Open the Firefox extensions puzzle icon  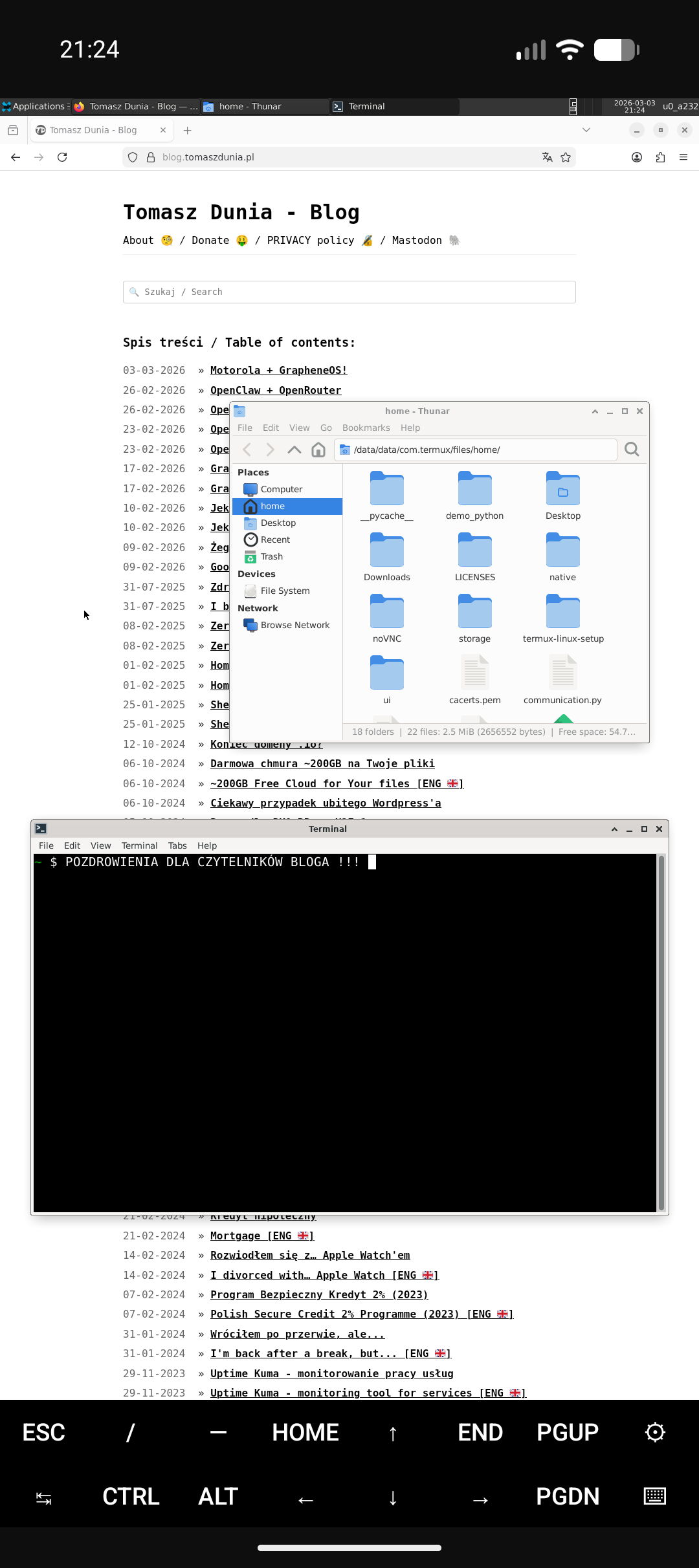[660, 157]
